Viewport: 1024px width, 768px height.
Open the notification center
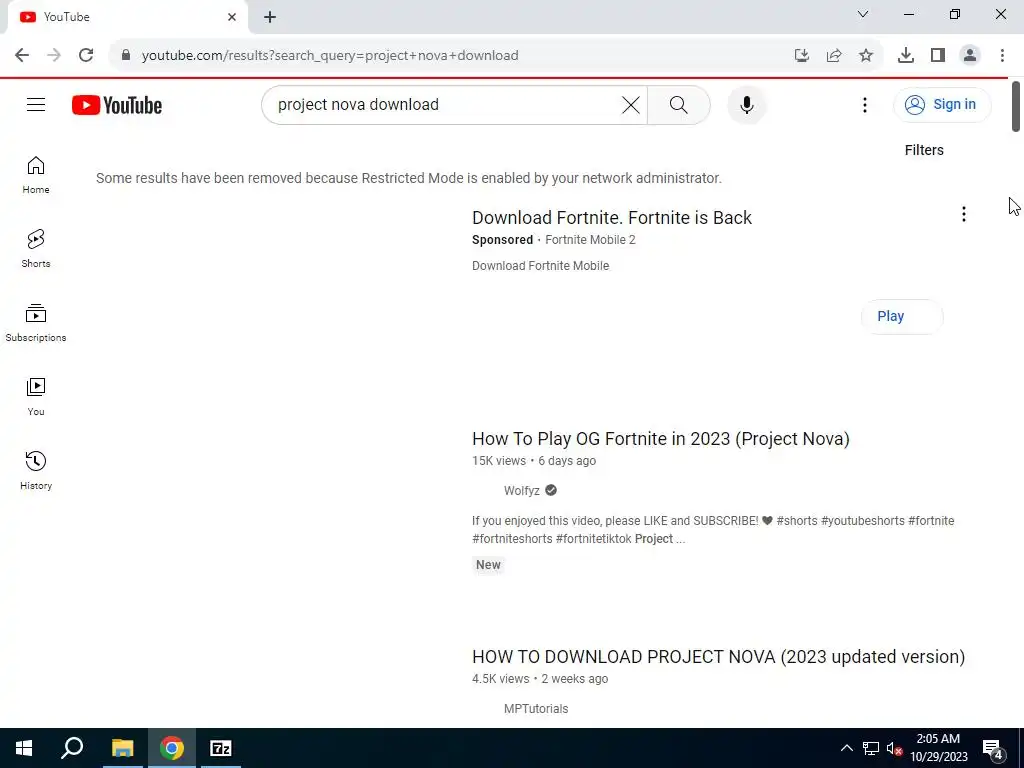point(992,748)
